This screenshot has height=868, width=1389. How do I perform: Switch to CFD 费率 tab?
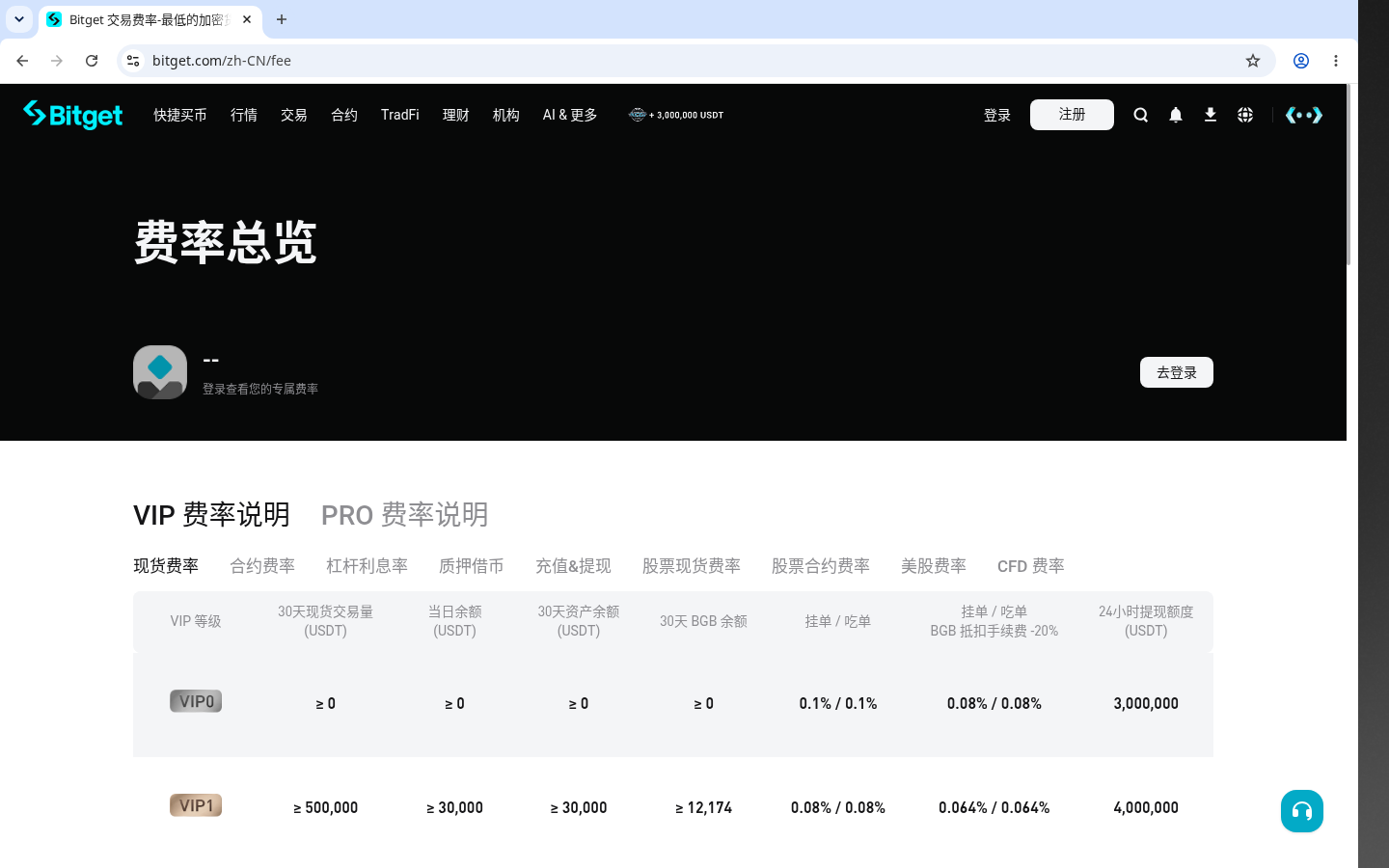pyautogui.click(x=1031, y=566)
